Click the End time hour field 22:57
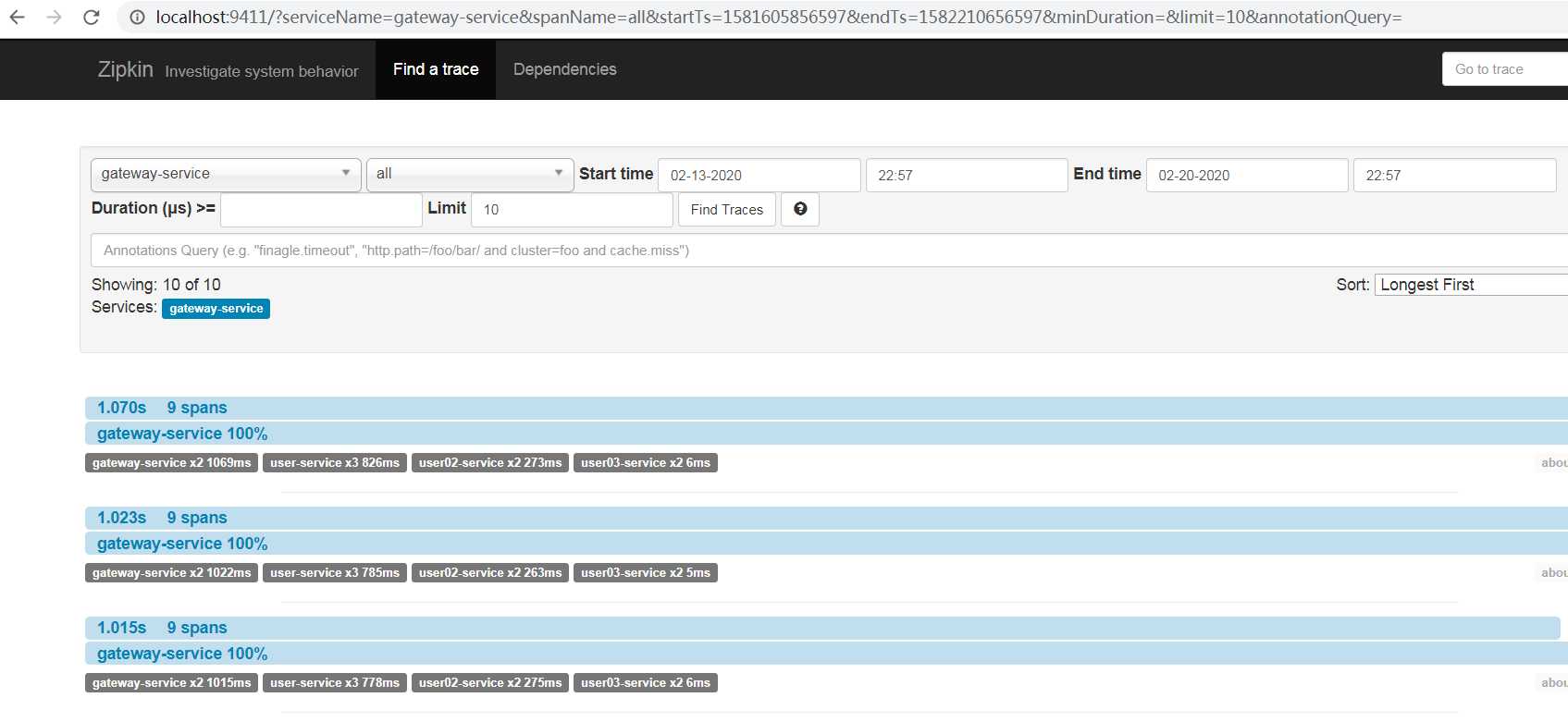 pos(1454,175)
